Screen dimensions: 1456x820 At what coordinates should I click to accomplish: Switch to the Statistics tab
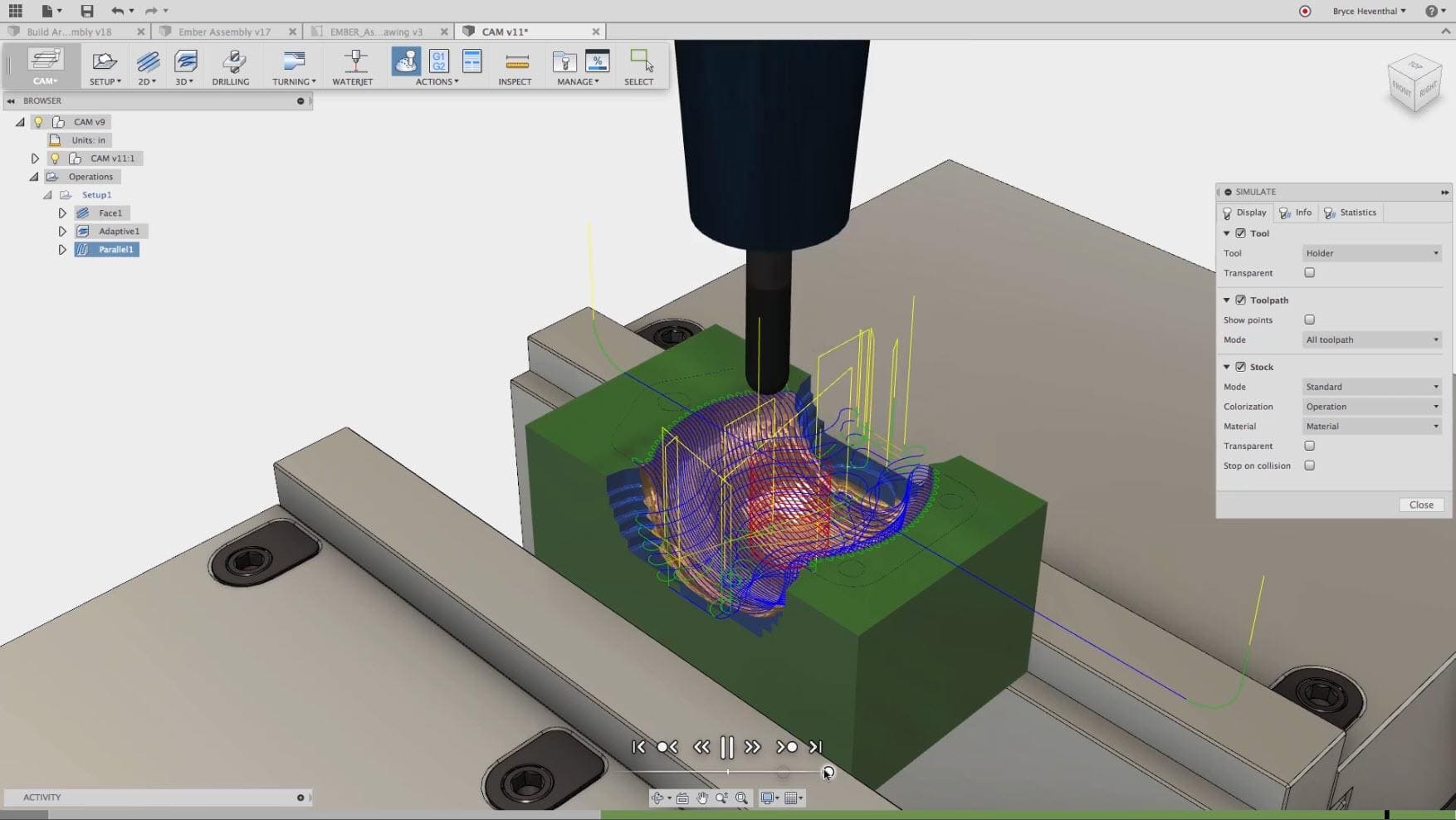1350,212
